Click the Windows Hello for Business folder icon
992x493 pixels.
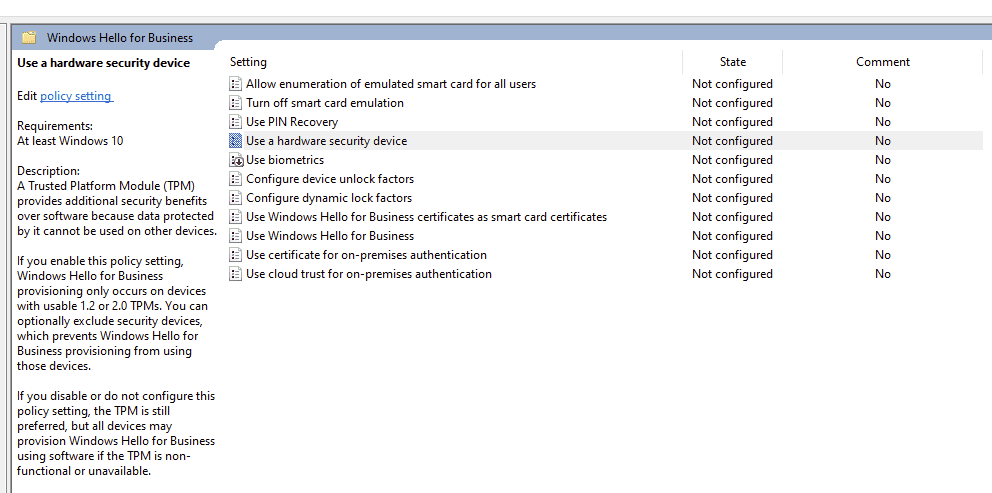point(29,38)
